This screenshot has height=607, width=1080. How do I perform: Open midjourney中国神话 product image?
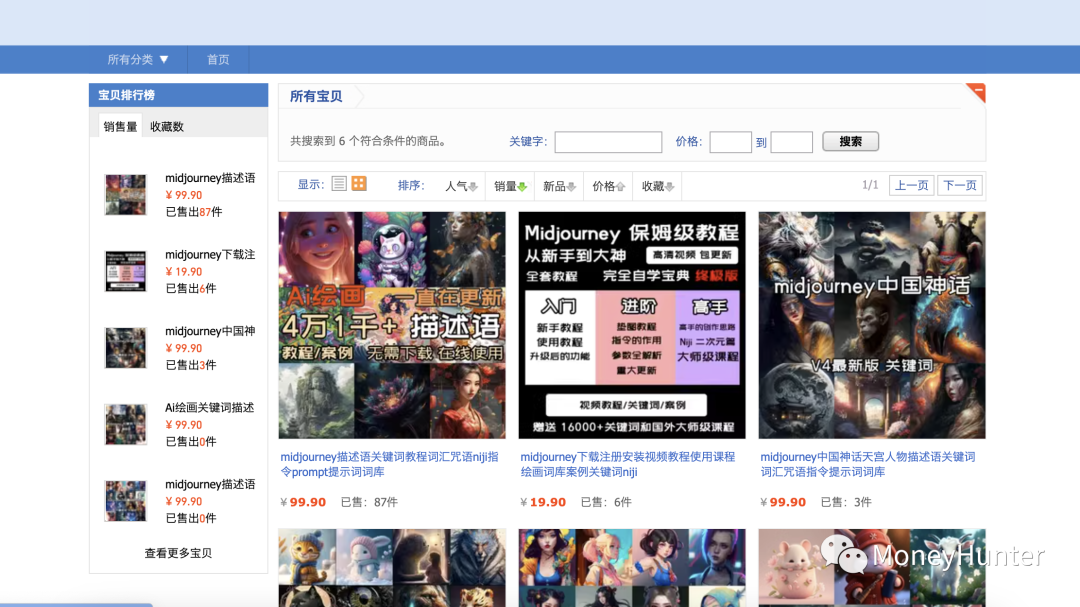872,325
